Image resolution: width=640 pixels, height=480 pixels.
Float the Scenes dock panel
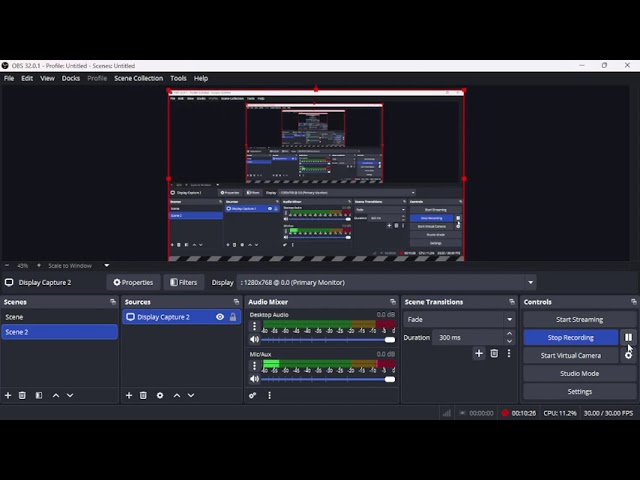coord(113,302)
